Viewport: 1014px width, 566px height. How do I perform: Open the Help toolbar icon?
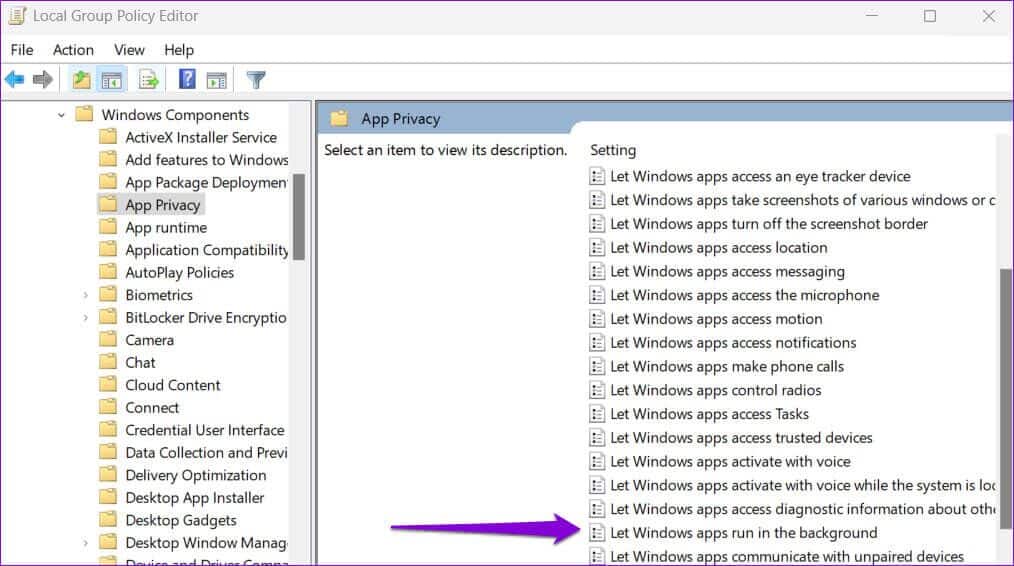[x=187, y=80]
